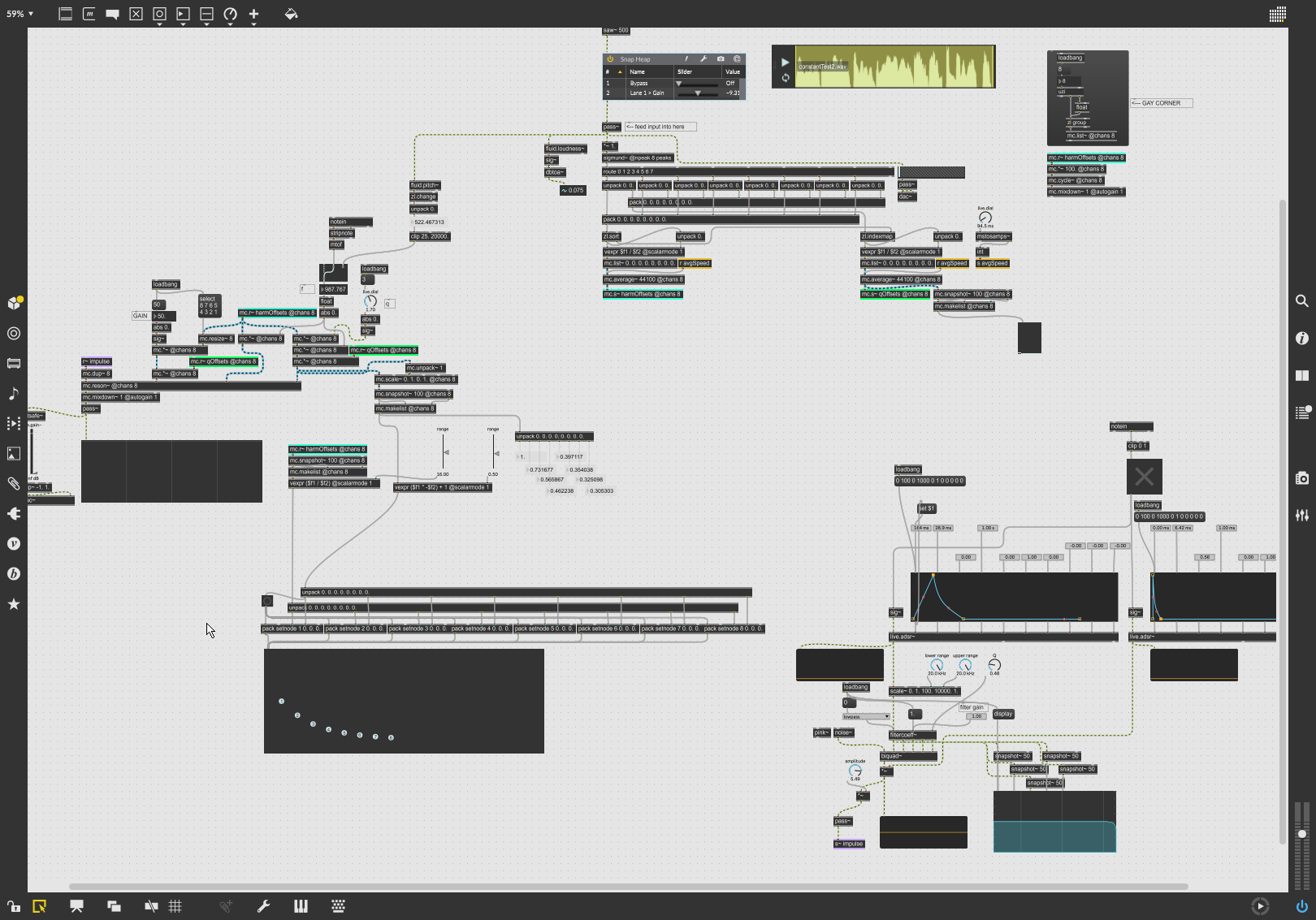Toggle Snap Heap plugin power button
Screen dimensions: 1316x920
click(x=610, y=58)
